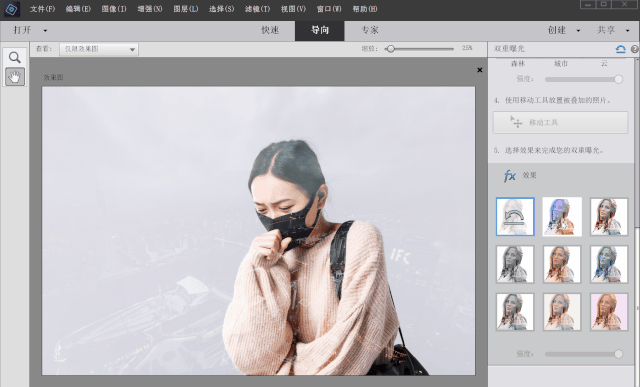Choose the 森林 (Forest) overlay preset

pyautogui.click(x=518, y=64)
